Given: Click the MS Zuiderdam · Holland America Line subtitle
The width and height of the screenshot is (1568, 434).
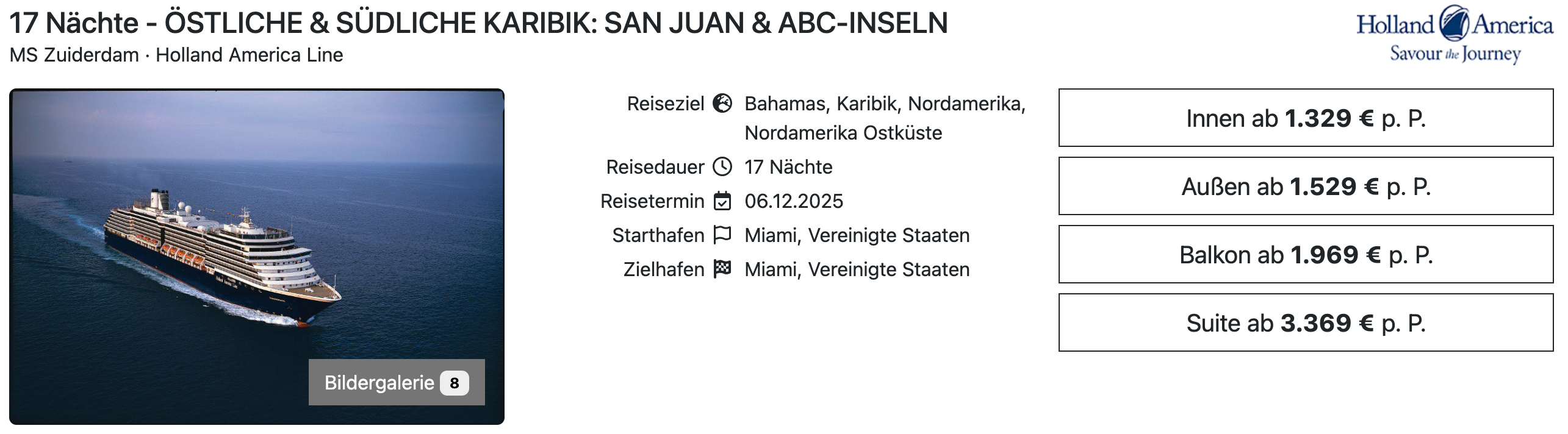Looking at the screenshot, I should point(176,55).
